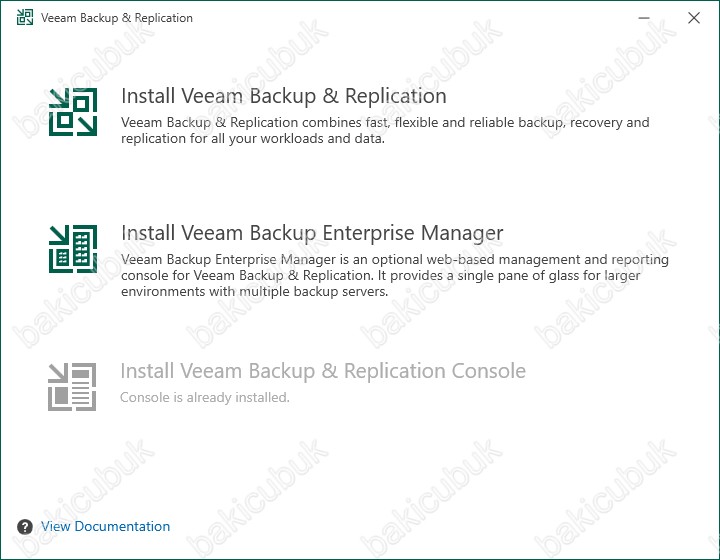
Task: Click the "environments with multiple backup servers" description line
Action: 255,292
